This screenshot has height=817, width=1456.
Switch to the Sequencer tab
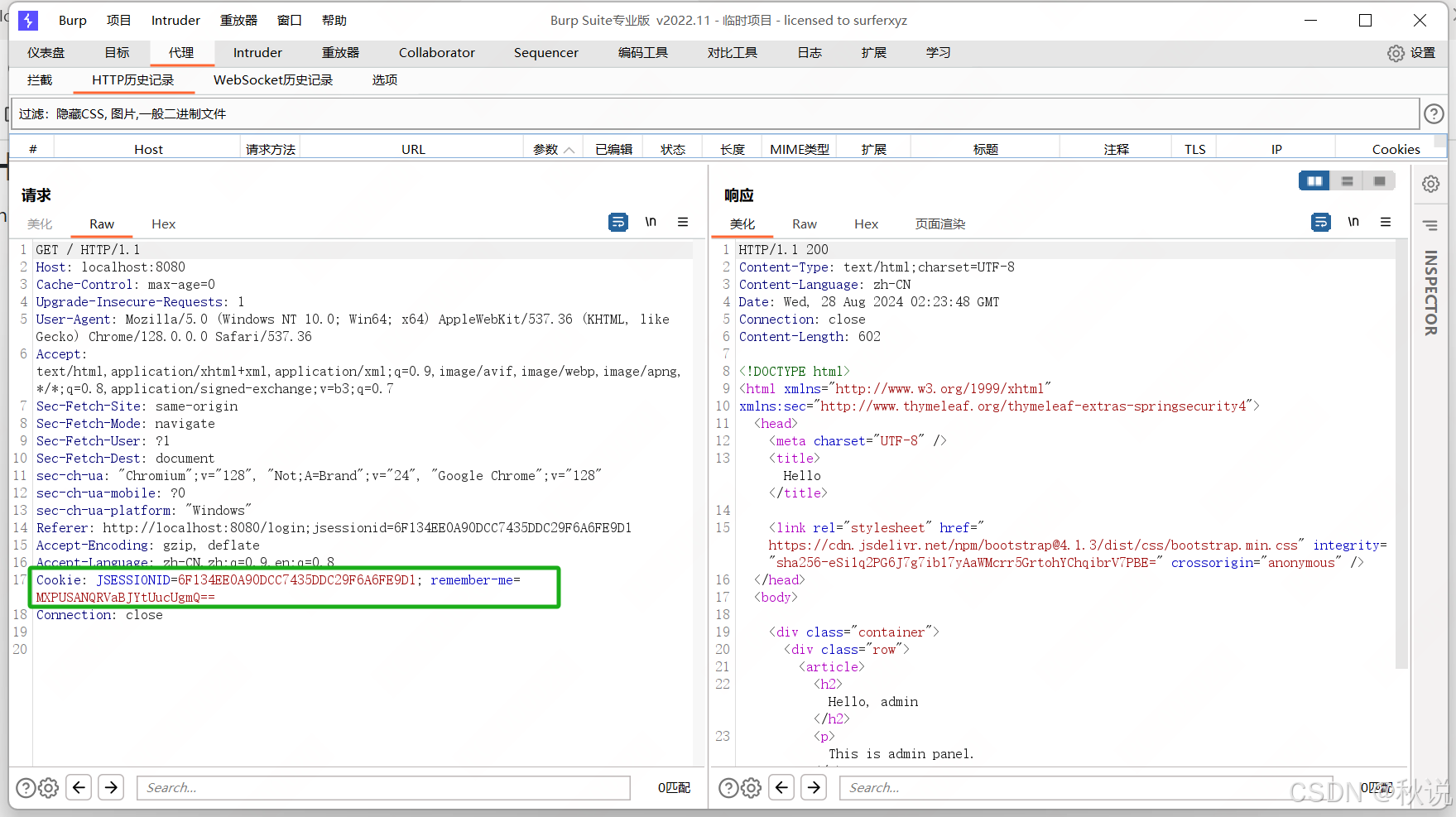546,53
